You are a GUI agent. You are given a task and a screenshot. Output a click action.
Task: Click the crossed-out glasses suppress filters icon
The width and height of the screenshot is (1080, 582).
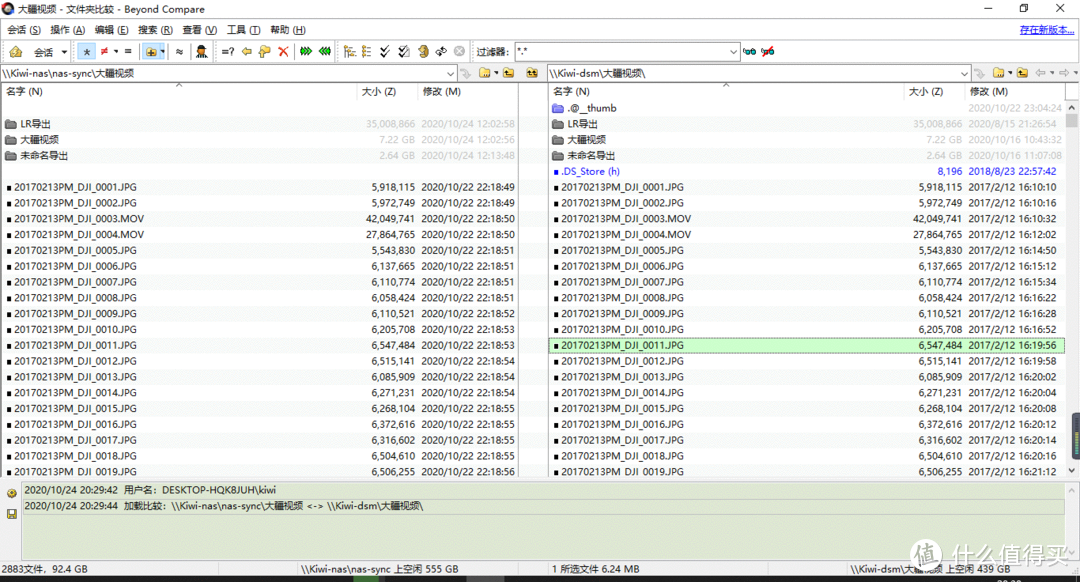[767, 52]
